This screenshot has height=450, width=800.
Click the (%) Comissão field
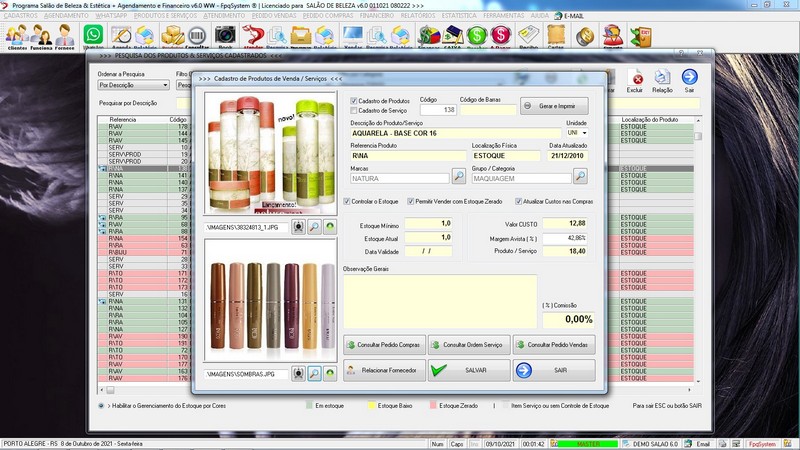click(568, 319)
